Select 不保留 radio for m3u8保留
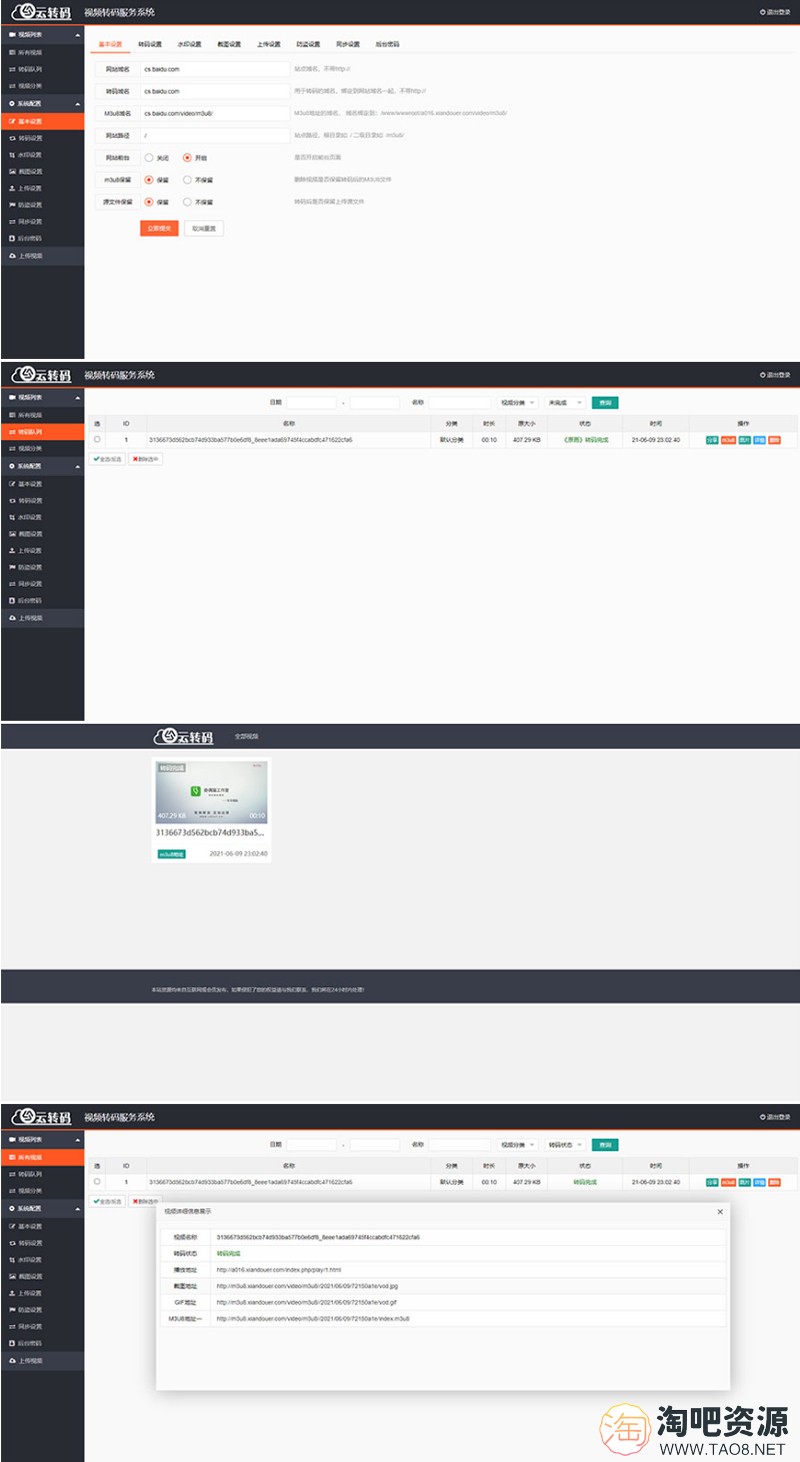 pyautogui.click(x=187, y=180)
